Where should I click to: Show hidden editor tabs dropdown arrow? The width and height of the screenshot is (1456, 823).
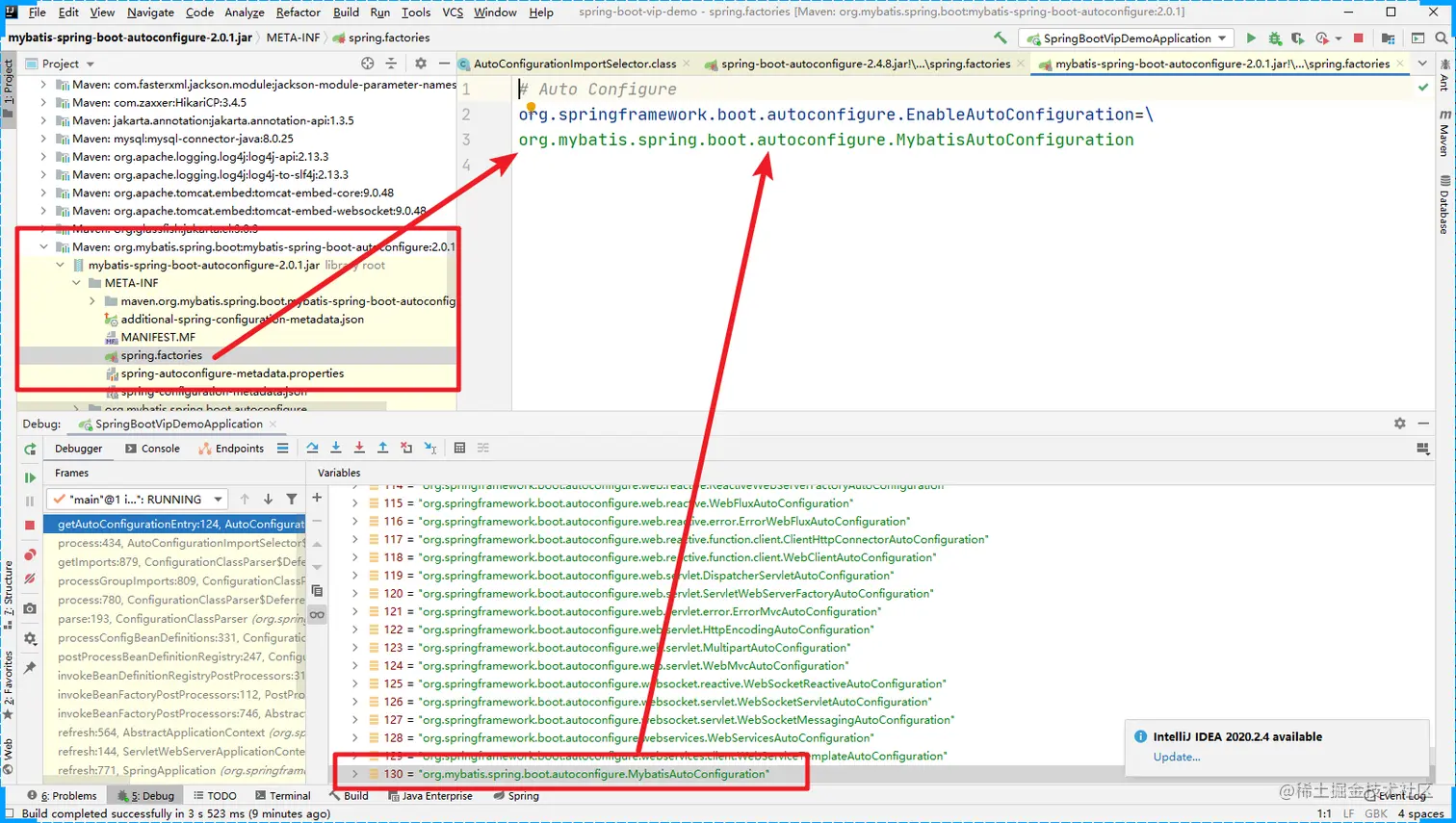1422,64
